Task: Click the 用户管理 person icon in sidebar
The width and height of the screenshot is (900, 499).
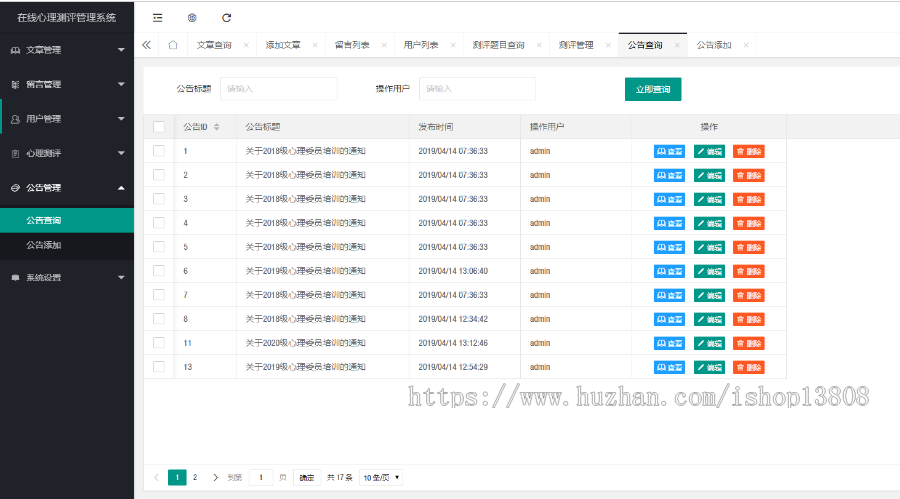Action: (x=15, y=119)
